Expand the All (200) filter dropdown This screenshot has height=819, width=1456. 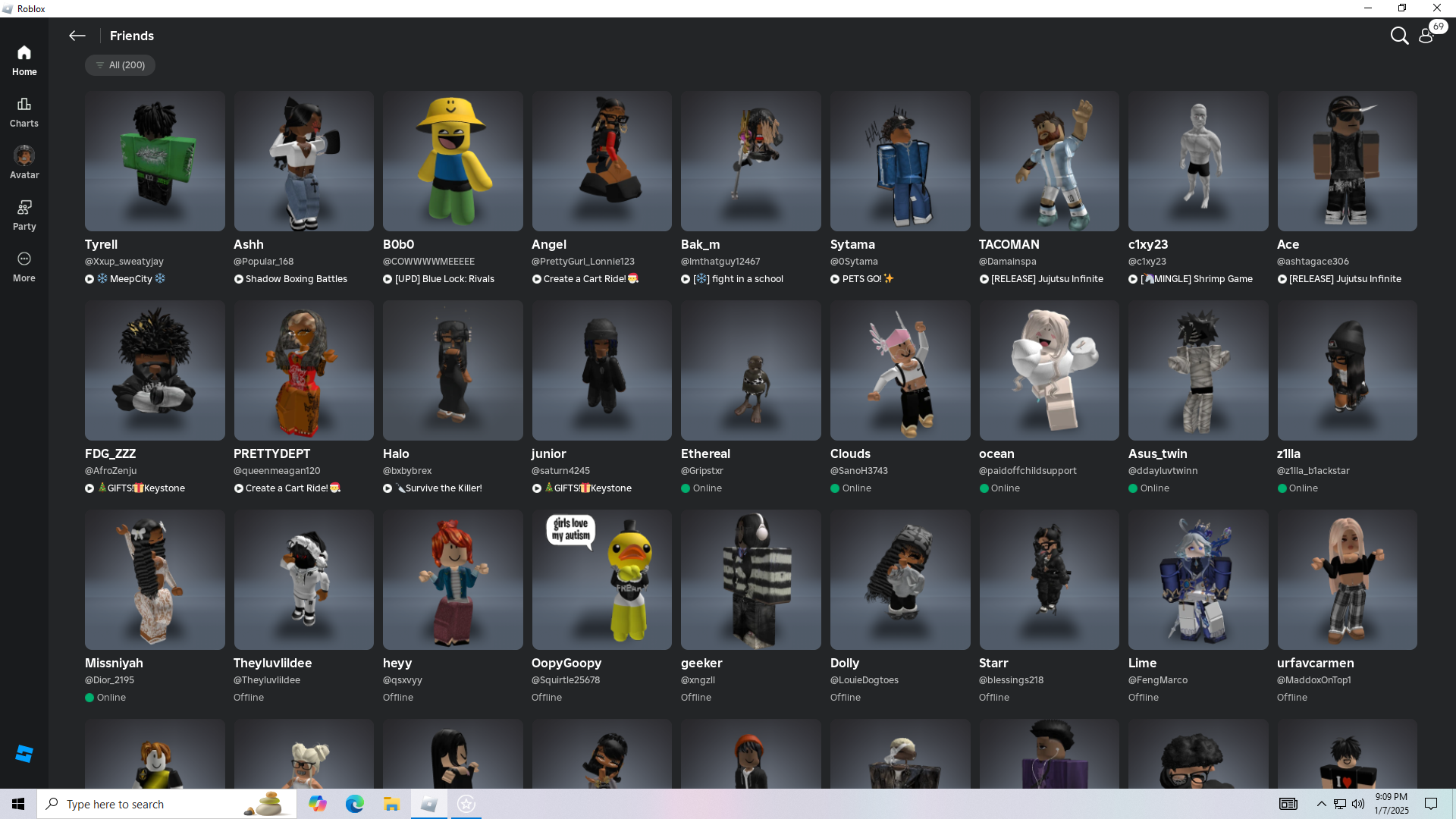tap(120, 65)
